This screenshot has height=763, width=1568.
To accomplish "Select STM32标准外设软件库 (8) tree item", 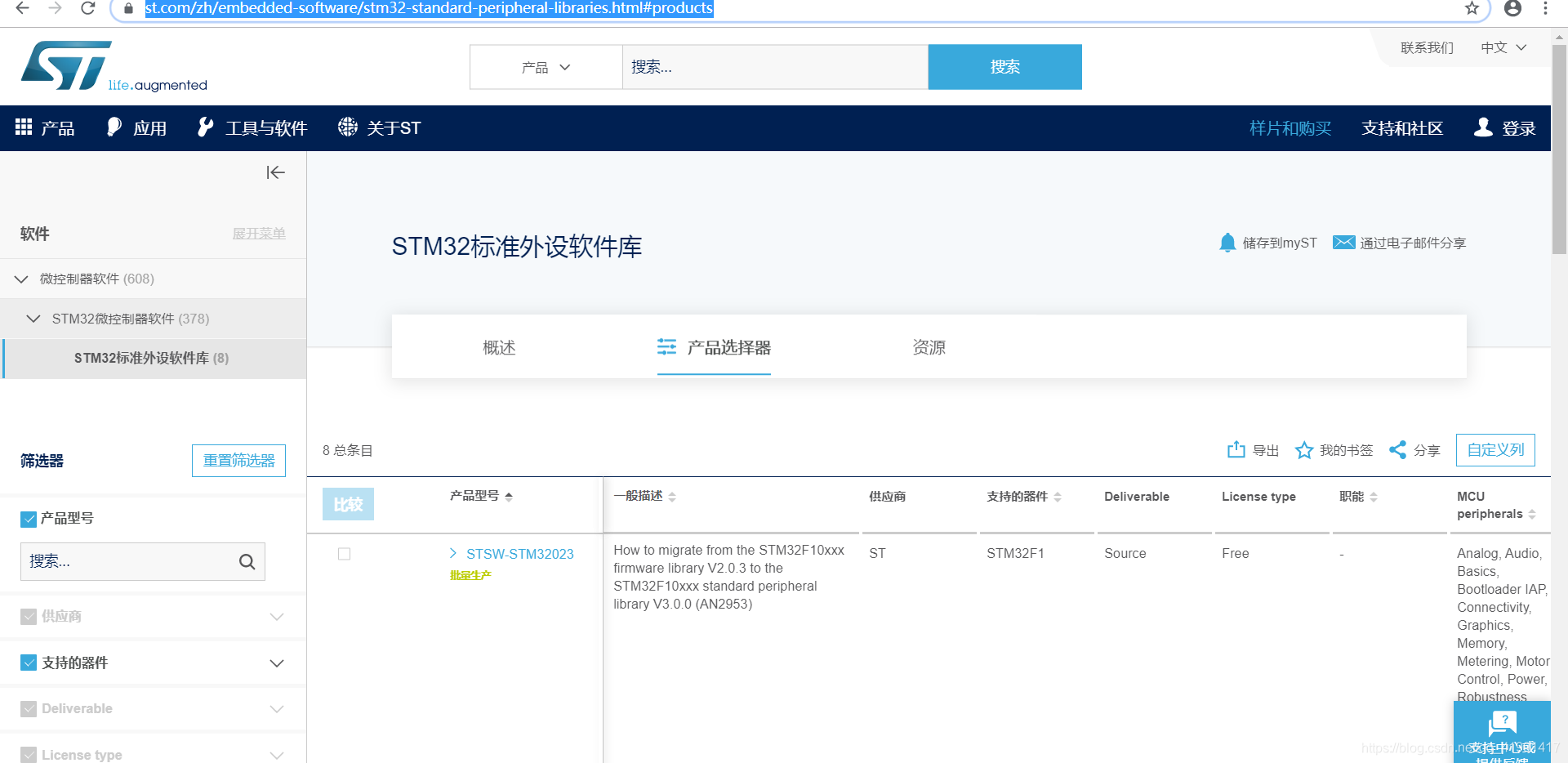I will click(x=152, y=358).
